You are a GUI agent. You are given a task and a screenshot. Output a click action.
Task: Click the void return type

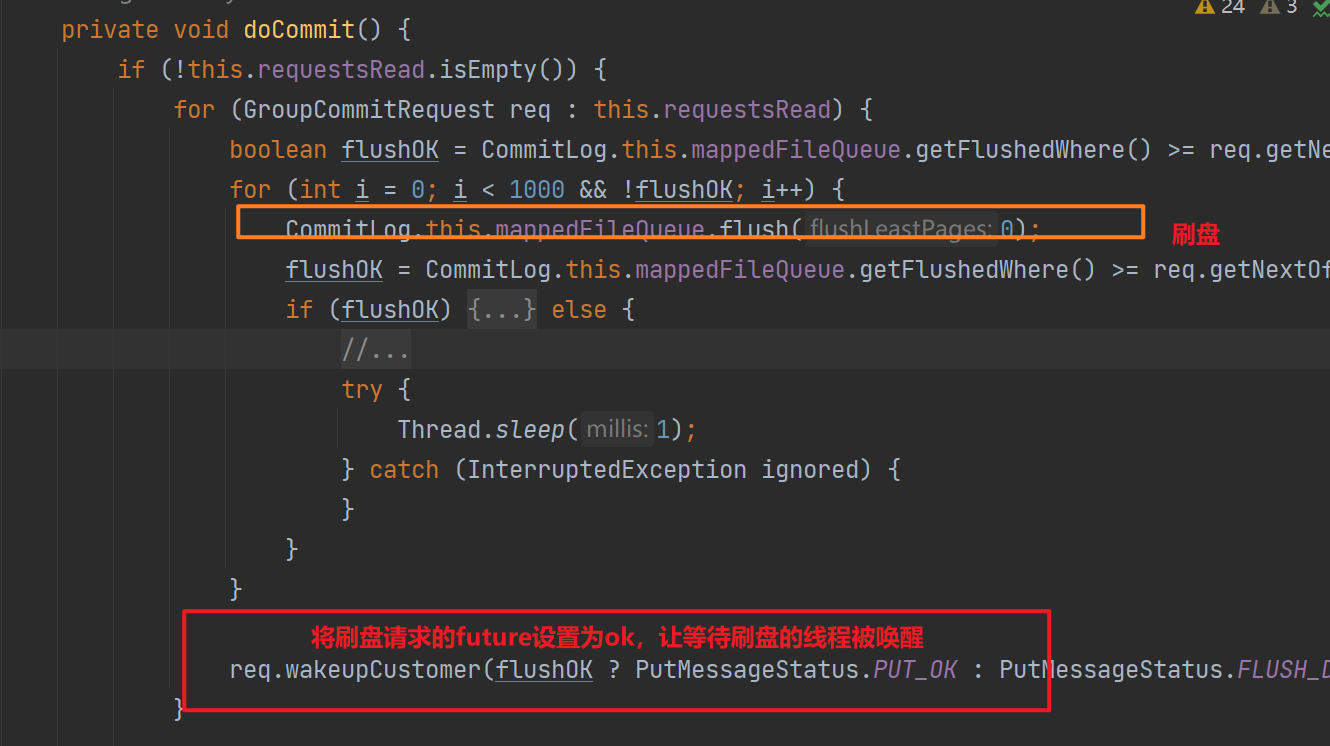click(x=201, y=30)
